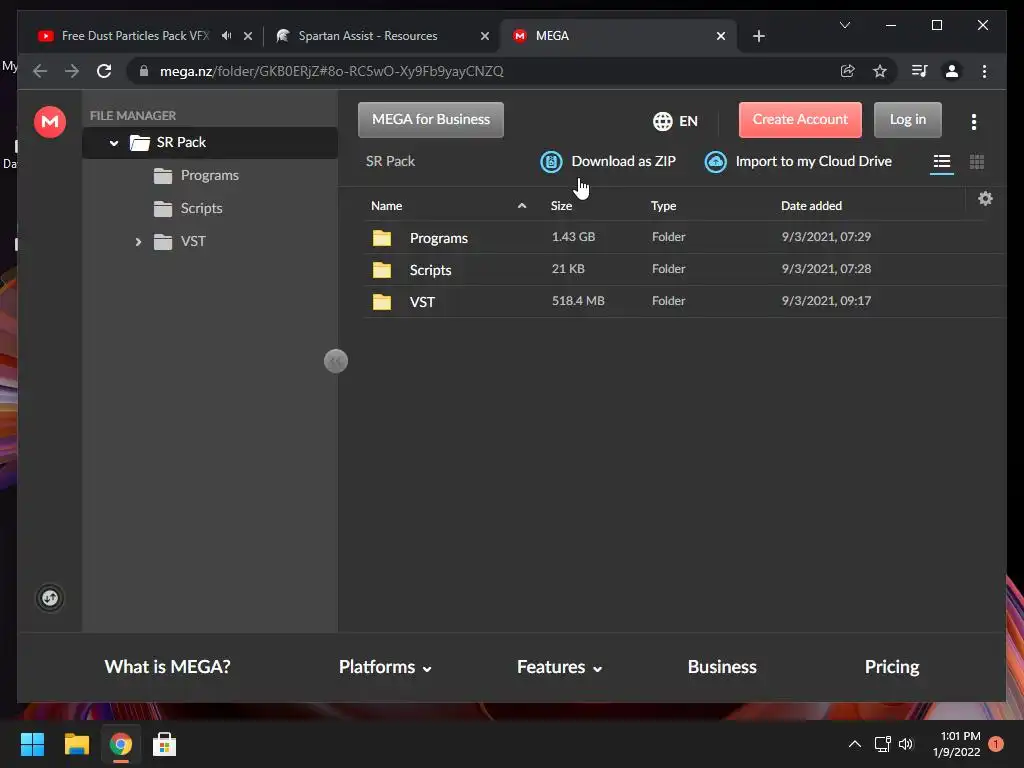Open the Programs folder icon in list

[x=382, y=238]
